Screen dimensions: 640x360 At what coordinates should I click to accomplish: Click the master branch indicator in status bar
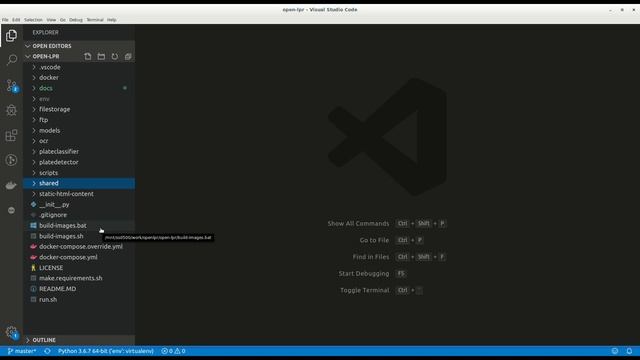pos(22,351)
